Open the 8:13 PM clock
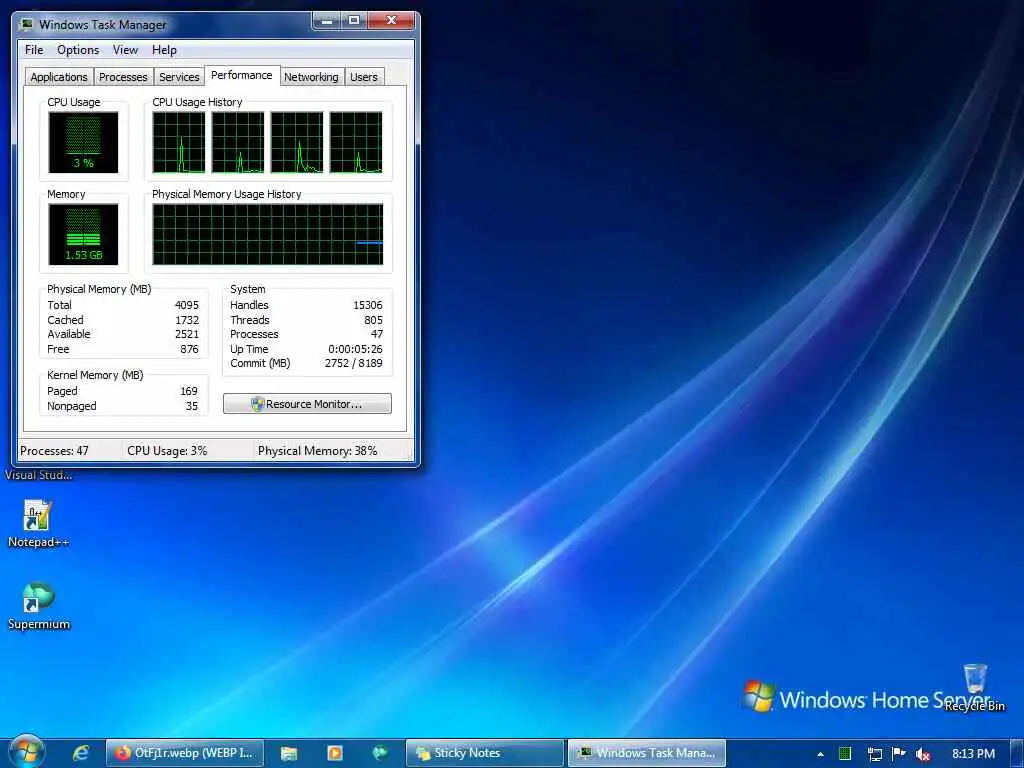This screenshot has width=1024, height=768. click(973, 754)
